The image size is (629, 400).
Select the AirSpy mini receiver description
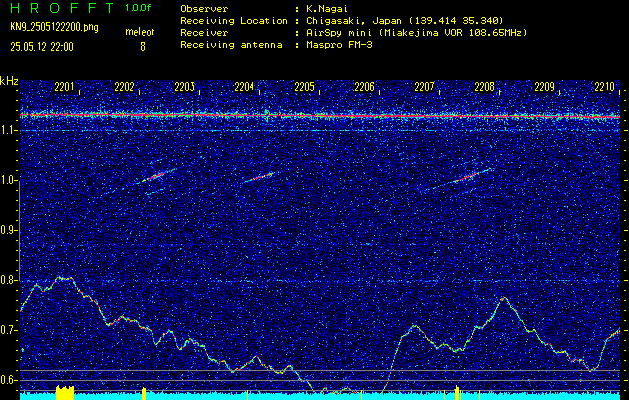click(x=417, y=32)
